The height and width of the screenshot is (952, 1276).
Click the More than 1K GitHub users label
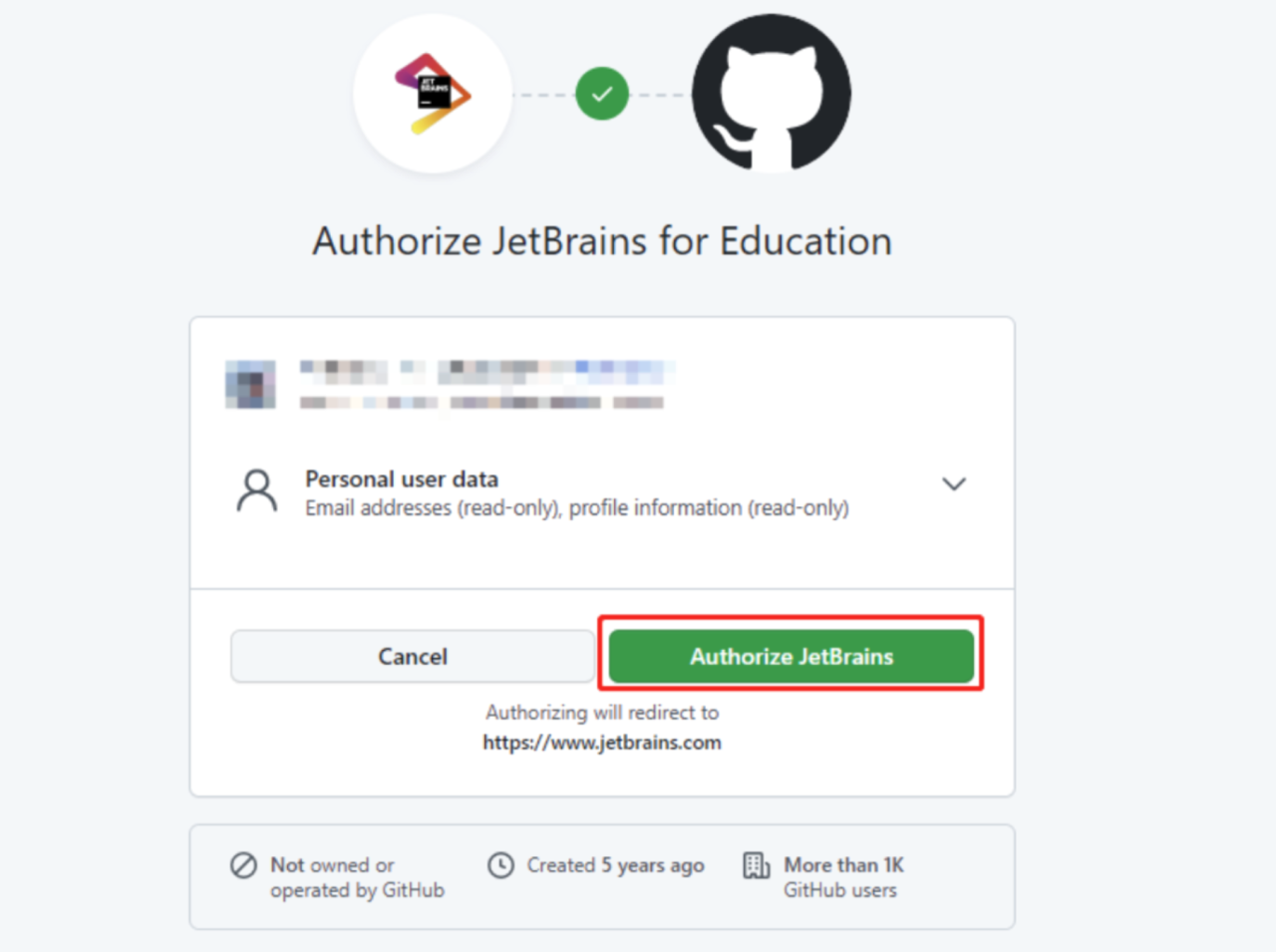(843, 877)
